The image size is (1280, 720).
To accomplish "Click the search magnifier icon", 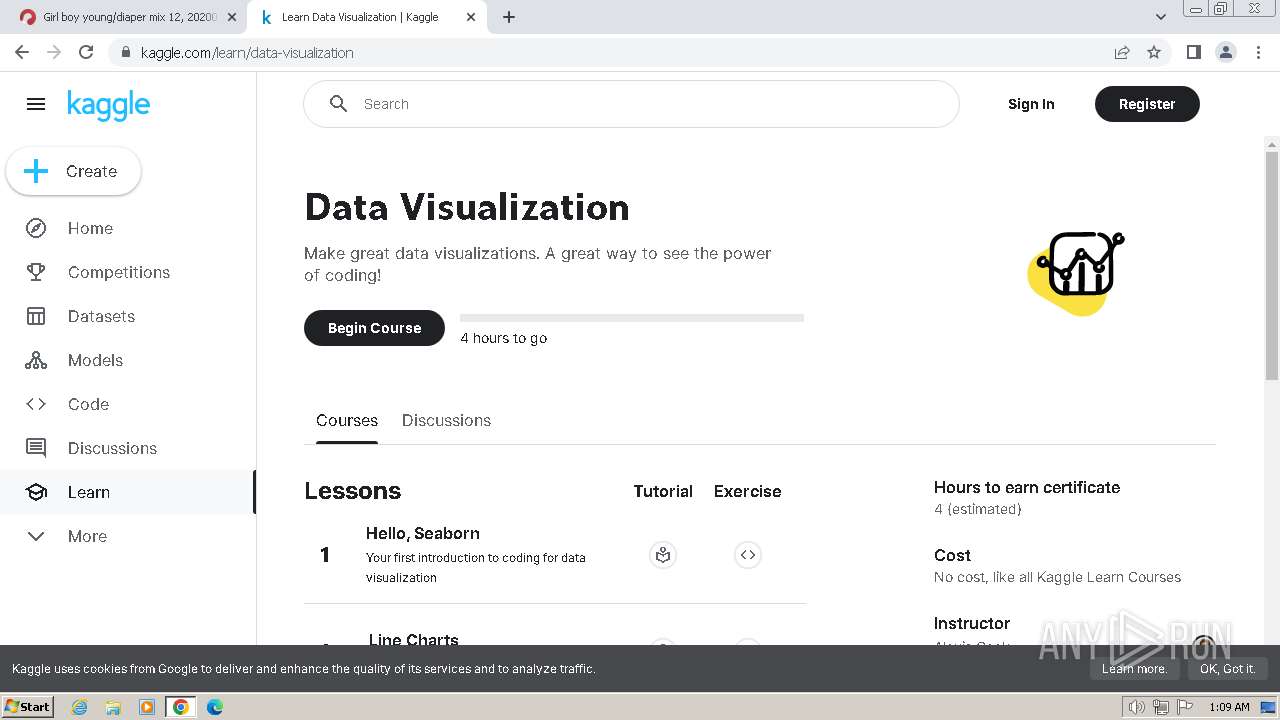I will point(338,104).
